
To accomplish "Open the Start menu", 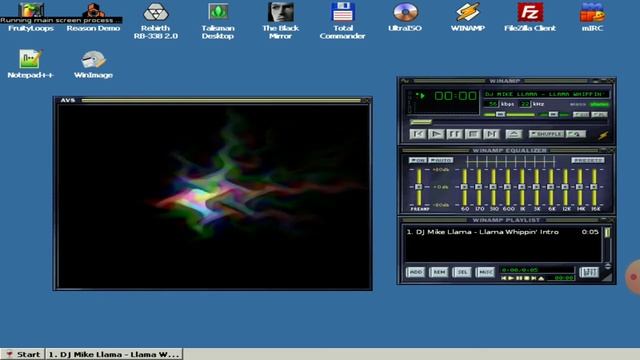I will 22,354.
